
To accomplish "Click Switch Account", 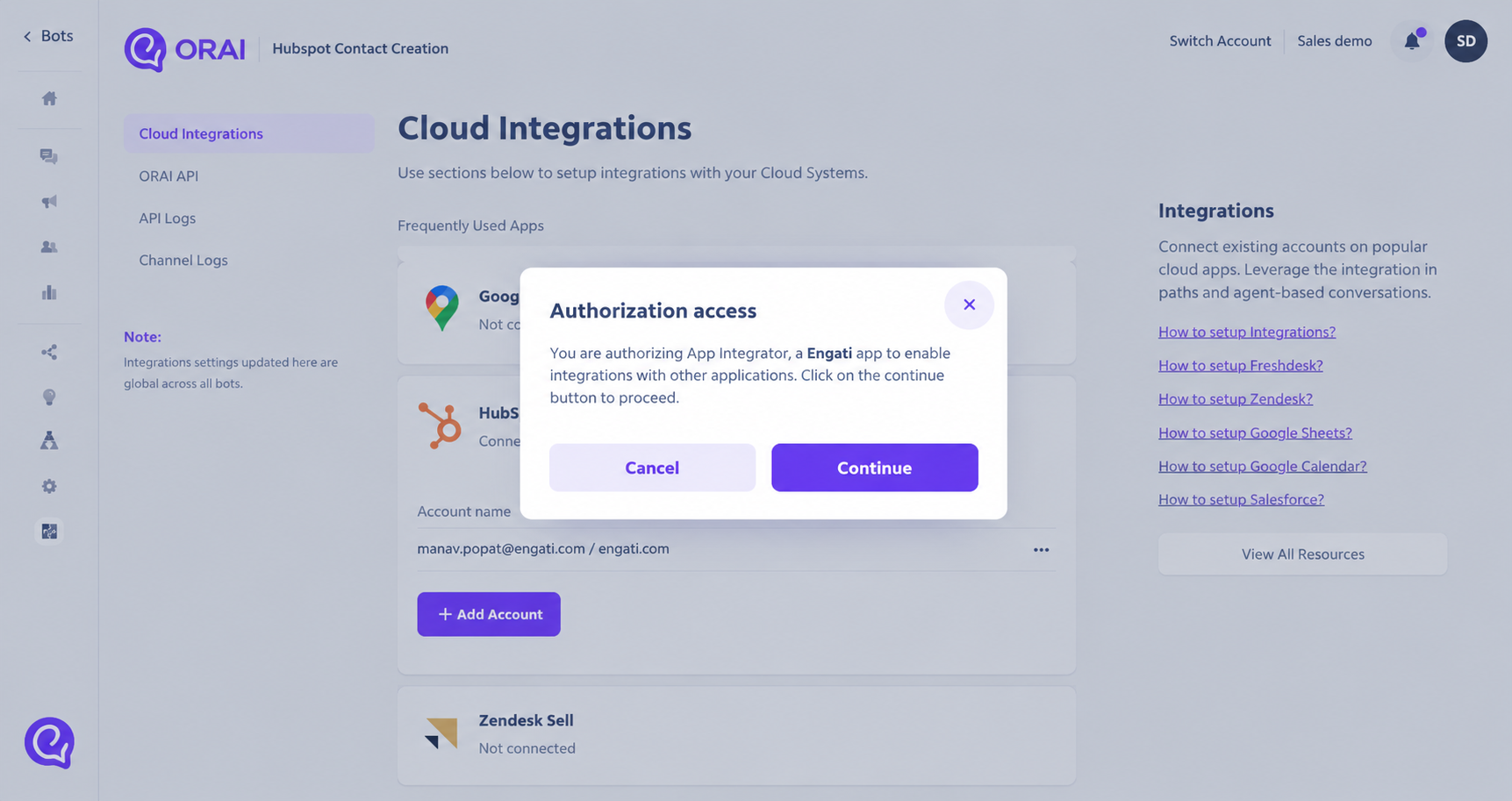I will point(1220,41).
